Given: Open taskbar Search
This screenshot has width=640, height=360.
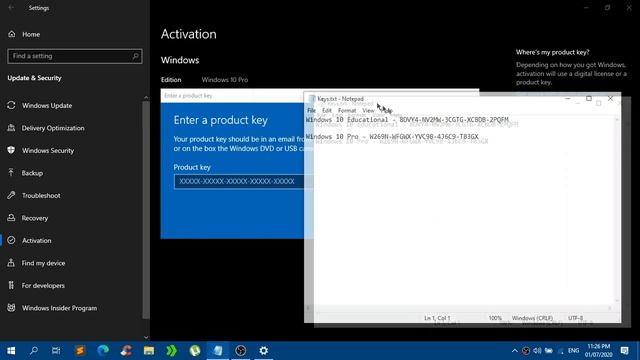Looking at the screenshot, I should pyautogui.click(x=33, y=351).
